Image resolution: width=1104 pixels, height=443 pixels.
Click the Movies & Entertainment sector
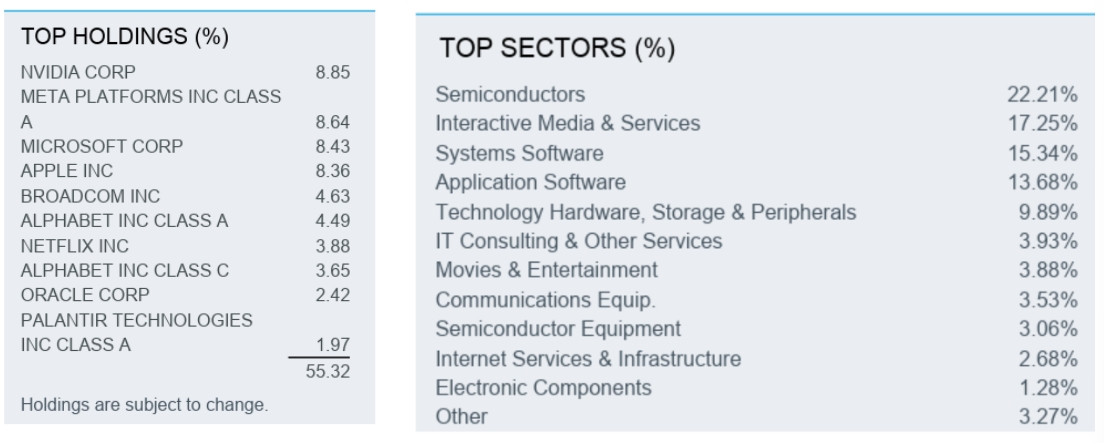pyautogui.click(x=546, y=270)
